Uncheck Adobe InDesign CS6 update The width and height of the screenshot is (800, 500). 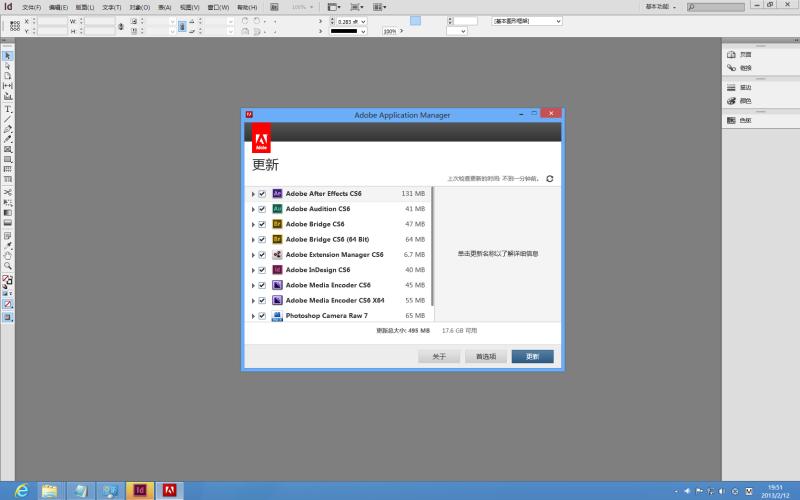[262, 270]
